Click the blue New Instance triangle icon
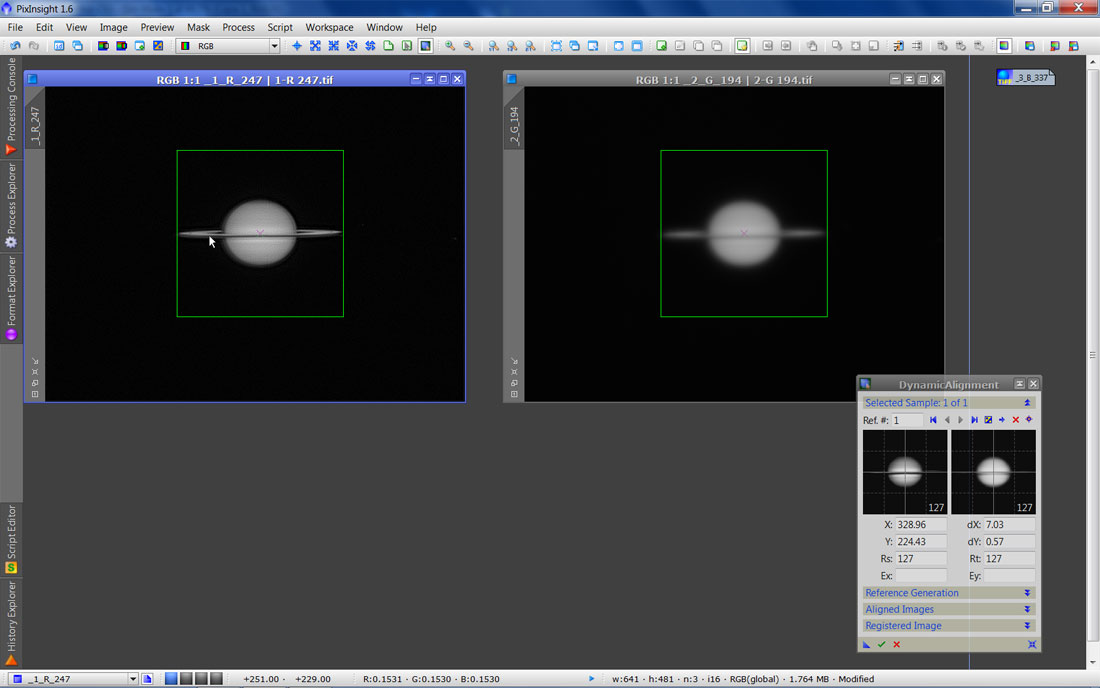The image size is (1100, 688). [867, 644]
